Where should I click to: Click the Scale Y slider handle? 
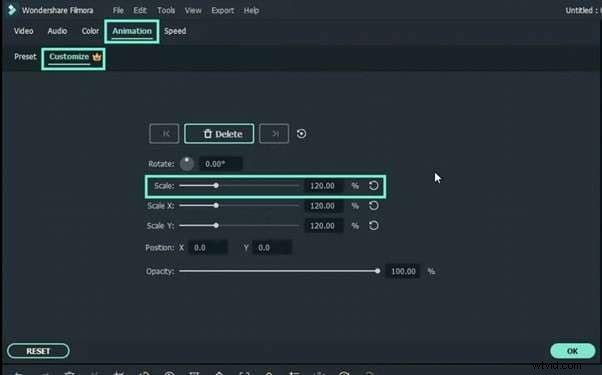(216, 226)
